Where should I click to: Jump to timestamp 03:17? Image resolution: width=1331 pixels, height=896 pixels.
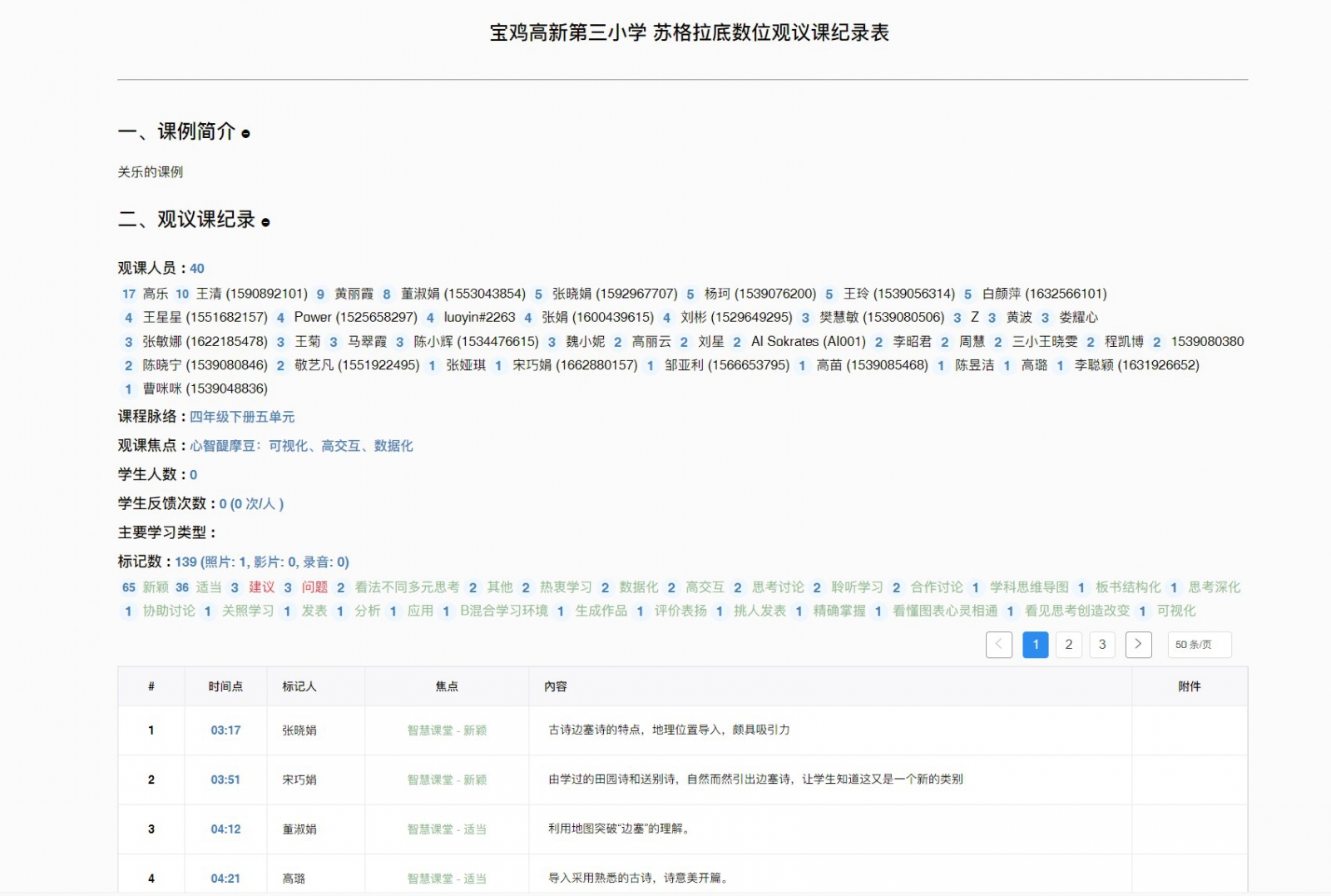point(225,730)
